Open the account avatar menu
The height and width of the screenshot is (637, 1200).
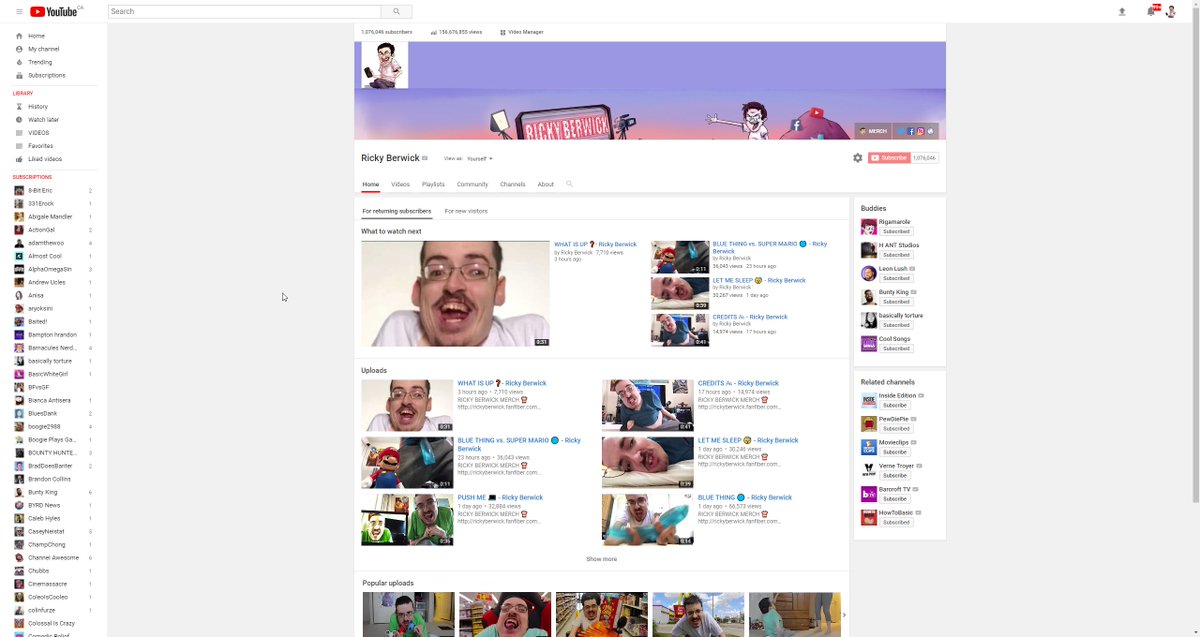click(x=1171, y=12)
